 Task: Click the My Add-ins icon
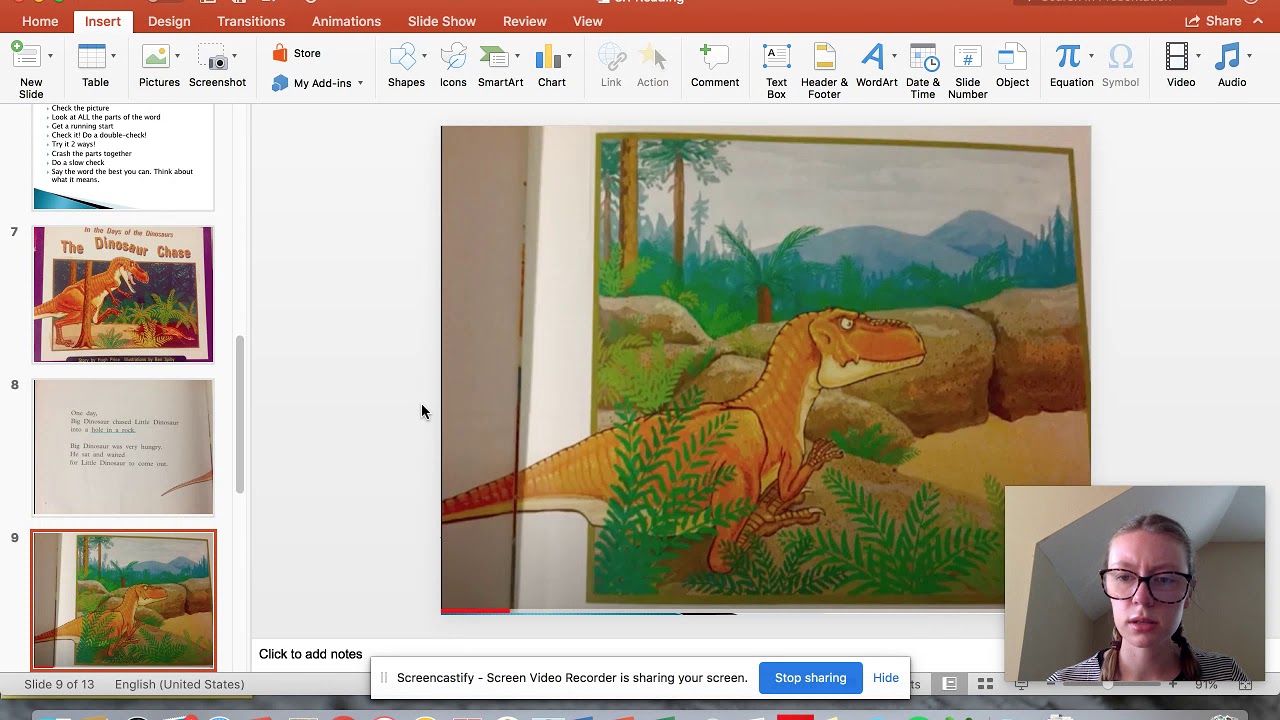(x=280, y=83)
